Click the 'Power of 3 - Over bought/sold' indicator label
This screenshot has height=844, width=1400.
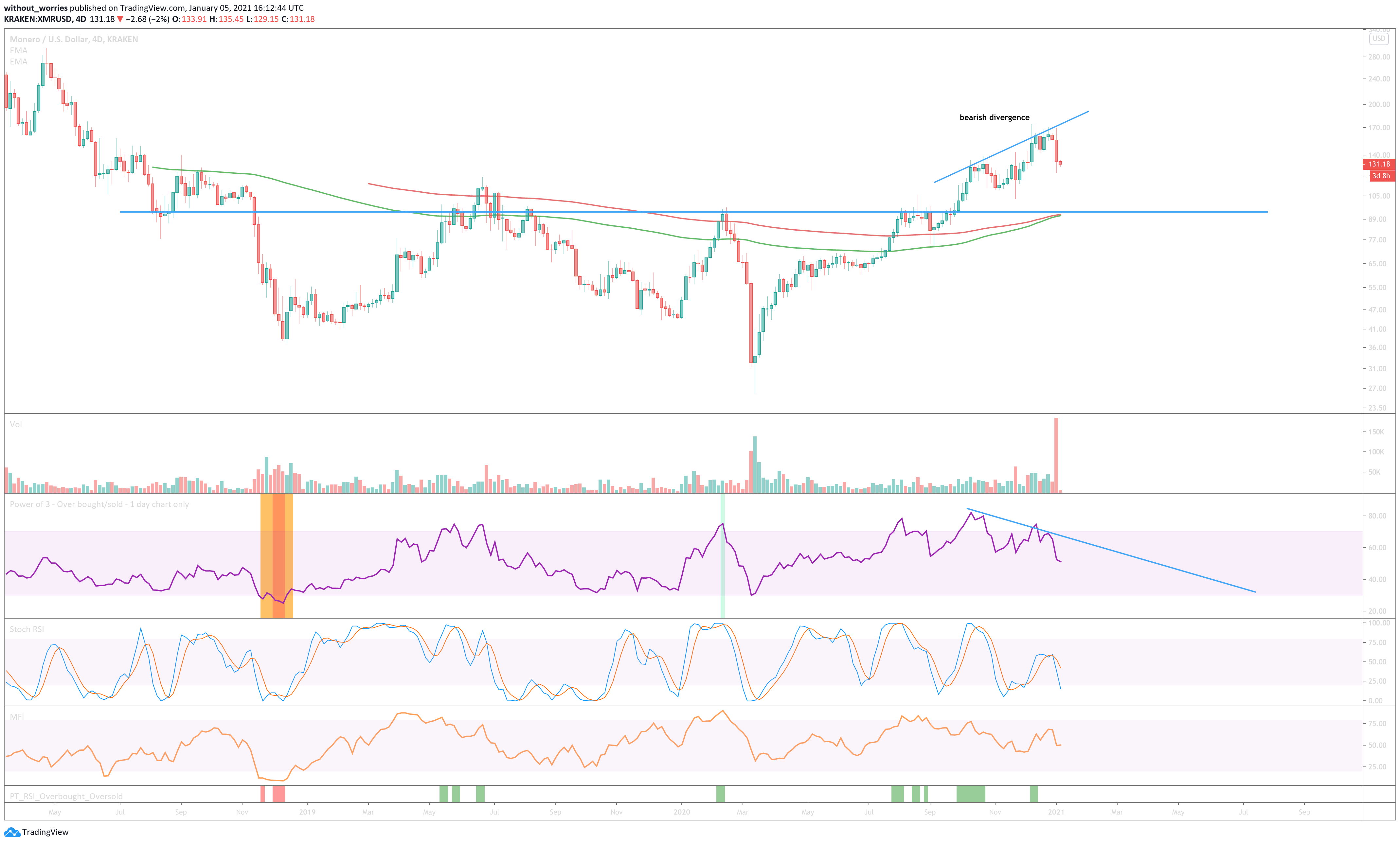tap(99, 504)
